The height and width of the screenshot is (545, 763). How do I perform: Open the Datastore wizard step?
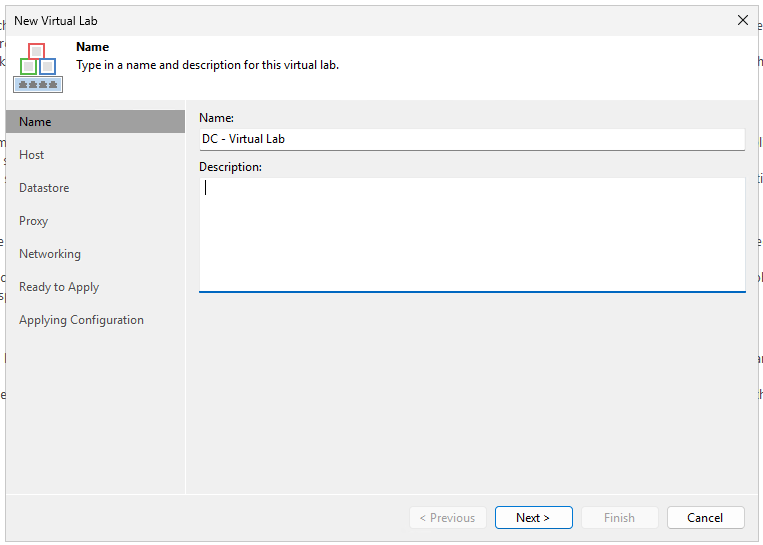[44, 188]
